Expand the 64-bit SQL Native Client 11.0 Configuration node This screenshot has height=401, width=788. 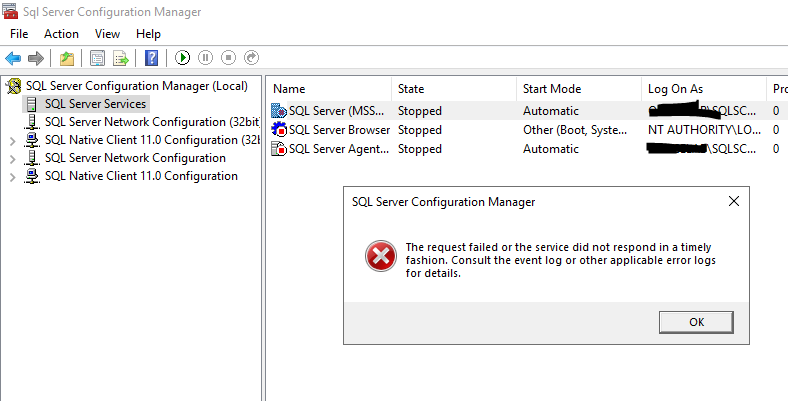click(13, 177)
